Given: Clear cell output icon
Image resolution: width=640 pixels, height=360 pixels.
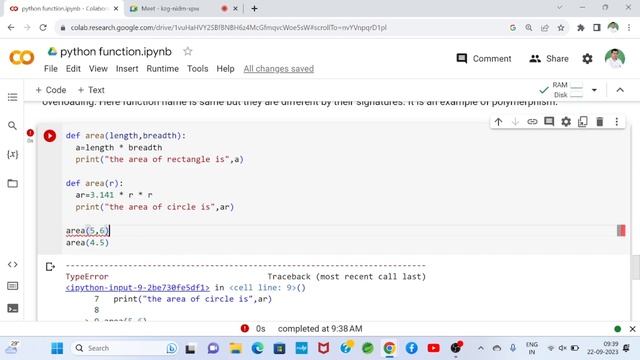Looking at the screenshot, I should 50,267.
